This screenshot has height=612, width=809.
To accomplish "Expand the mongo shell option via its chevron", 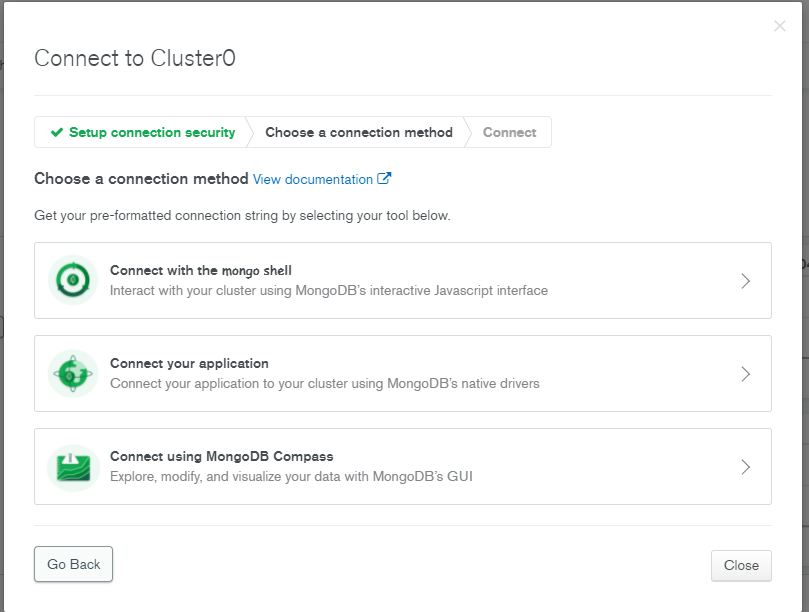I will (745, 281).
